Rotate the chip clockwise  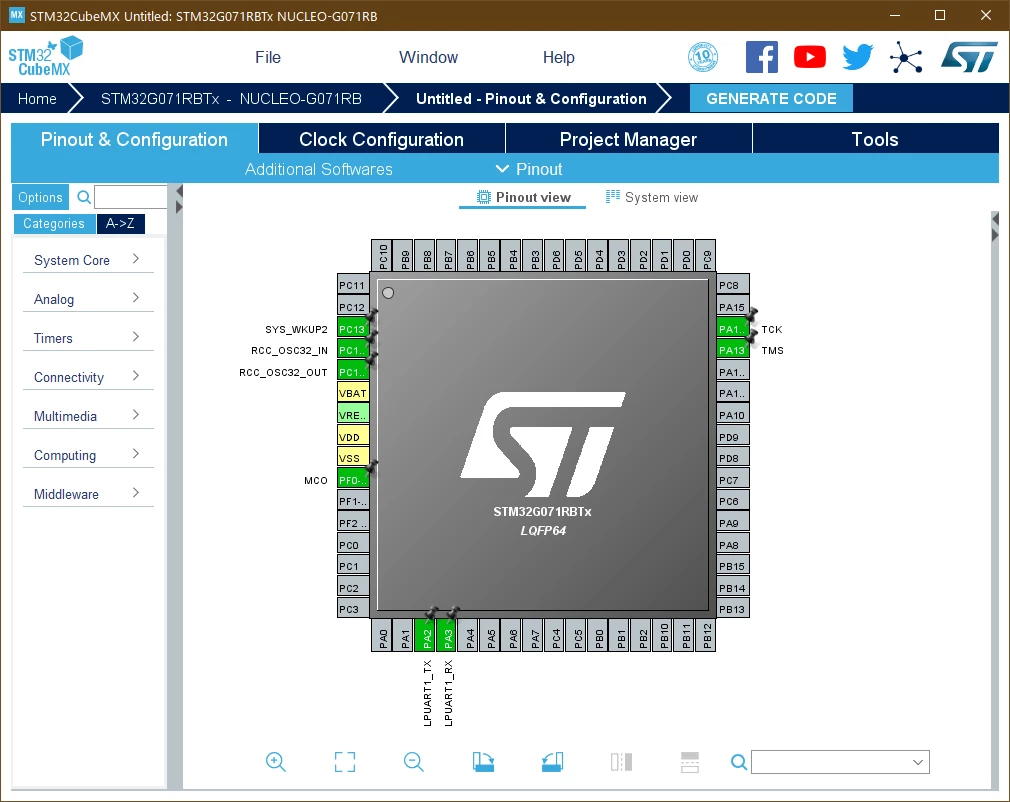tap(483, 761)
